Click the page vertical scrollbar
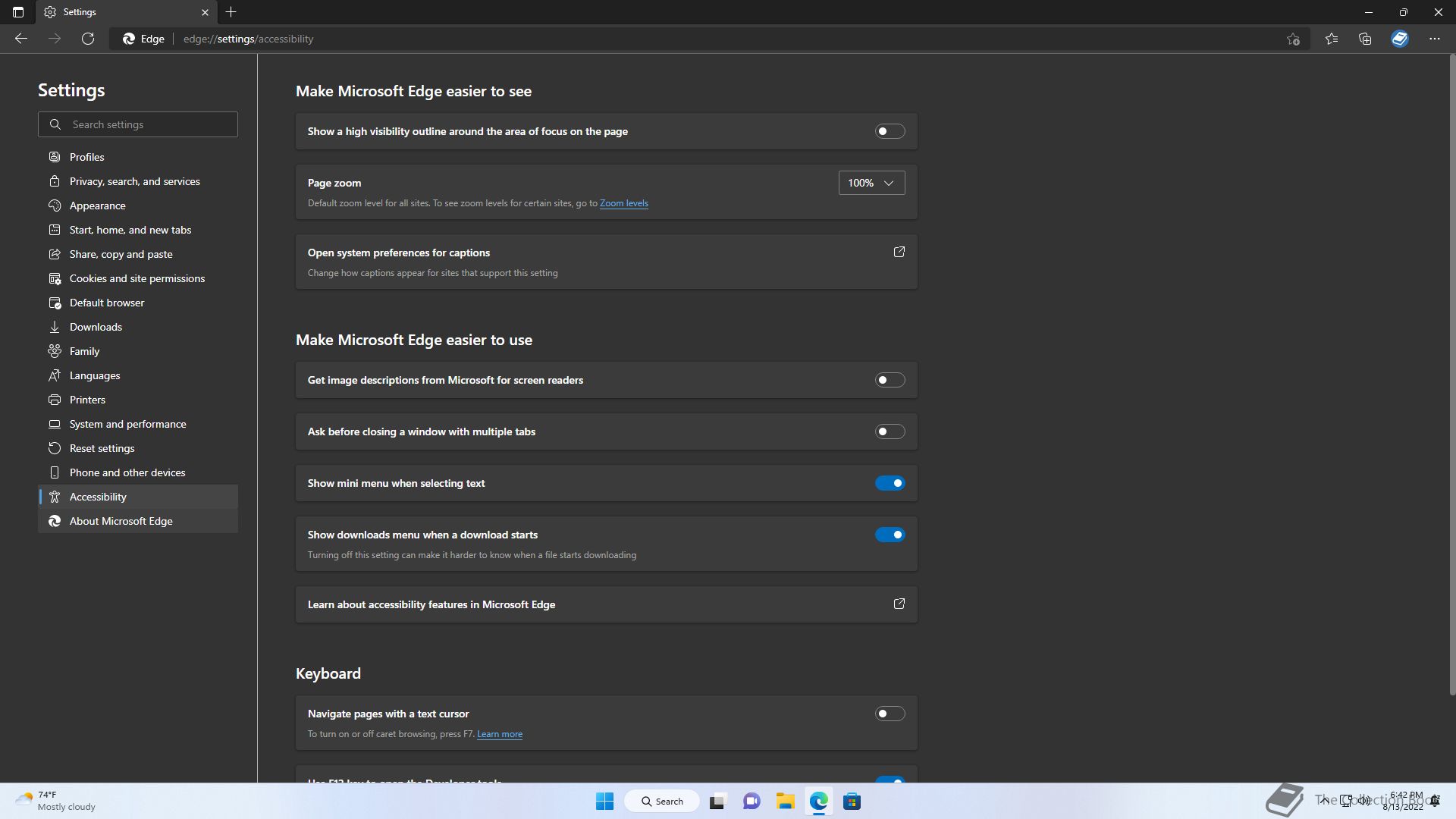The height and width of the screenshot is (819, 1456). tap(1451, 375)
